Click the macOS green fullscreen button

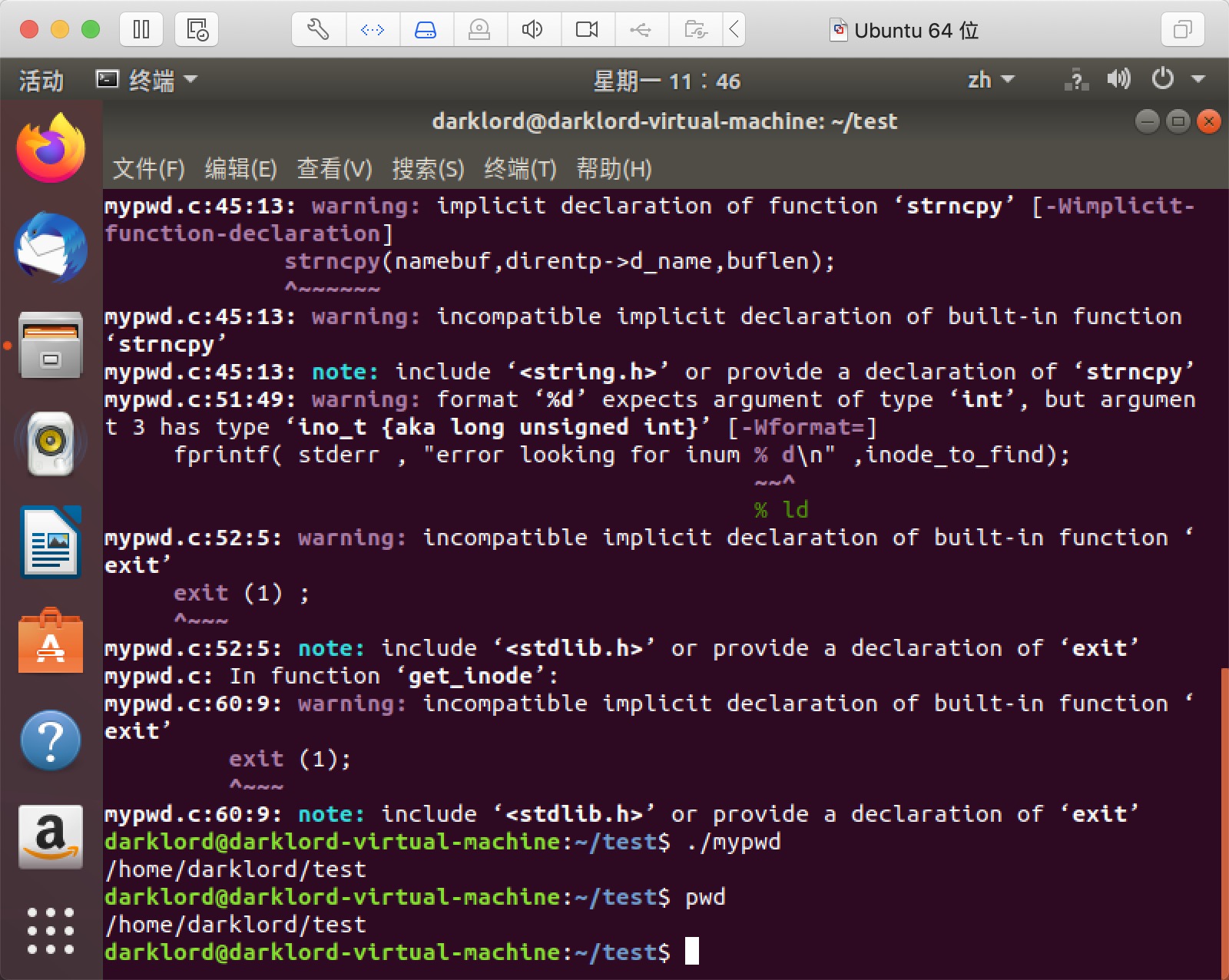pos(91,30)
